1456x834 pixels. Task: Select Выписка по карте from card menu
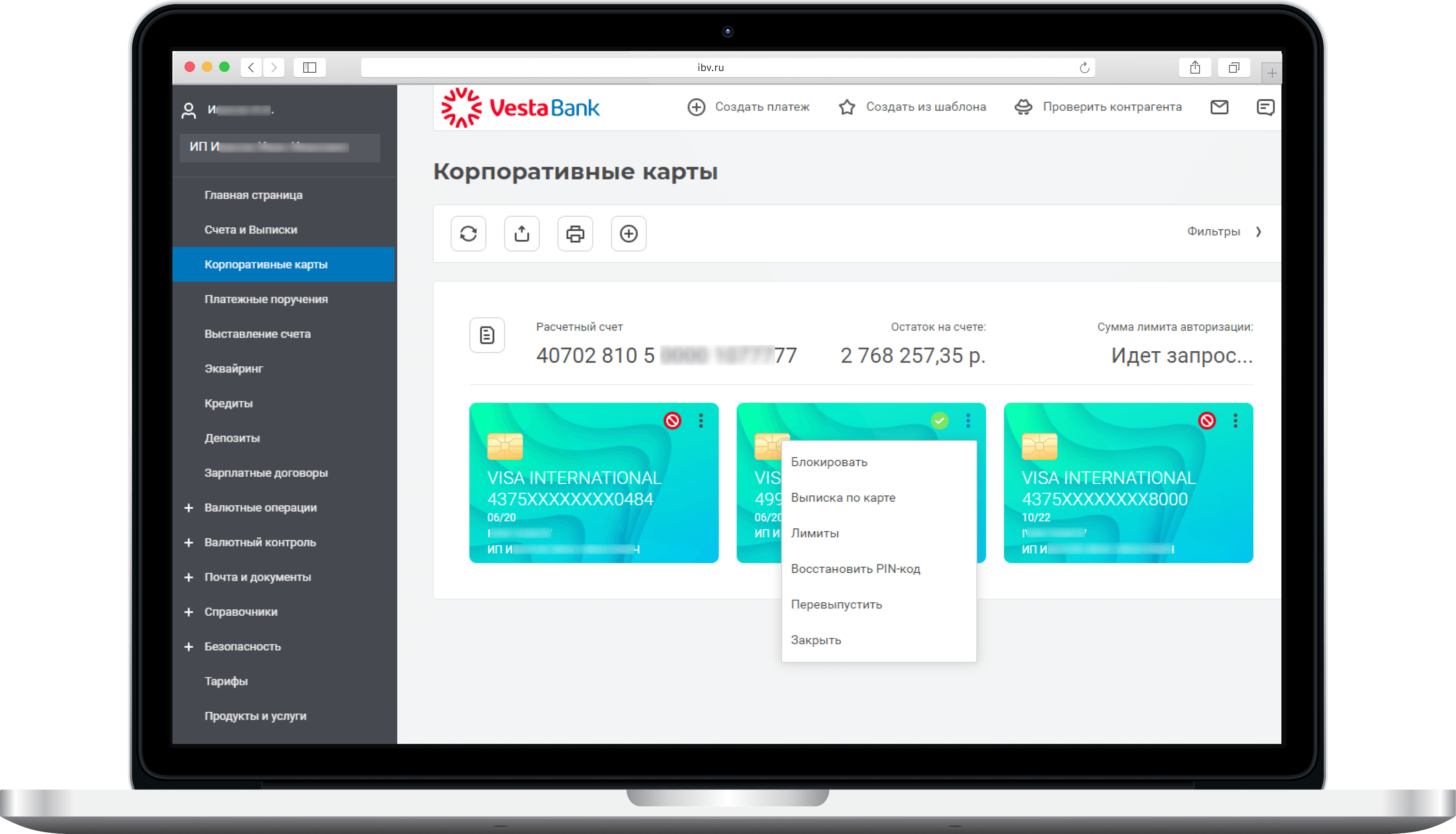(x=879, y=498)
